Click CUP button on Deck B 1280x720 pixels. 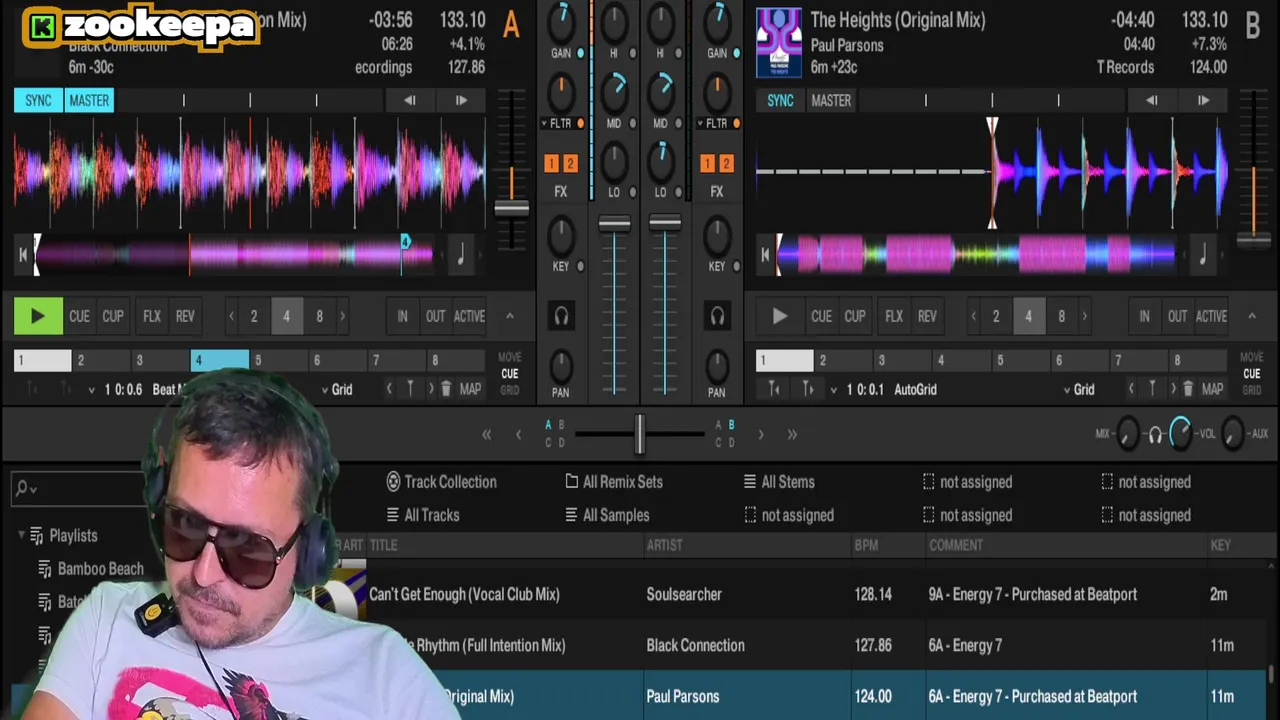coord(855,316)
